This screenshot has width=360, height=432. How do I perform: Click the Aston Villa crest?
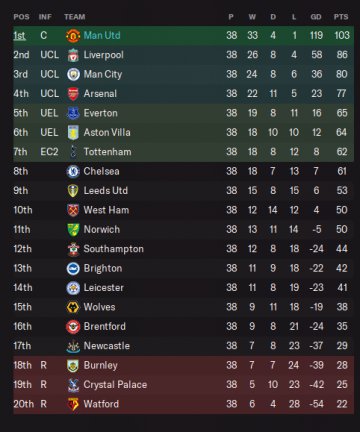coord(73,132)
